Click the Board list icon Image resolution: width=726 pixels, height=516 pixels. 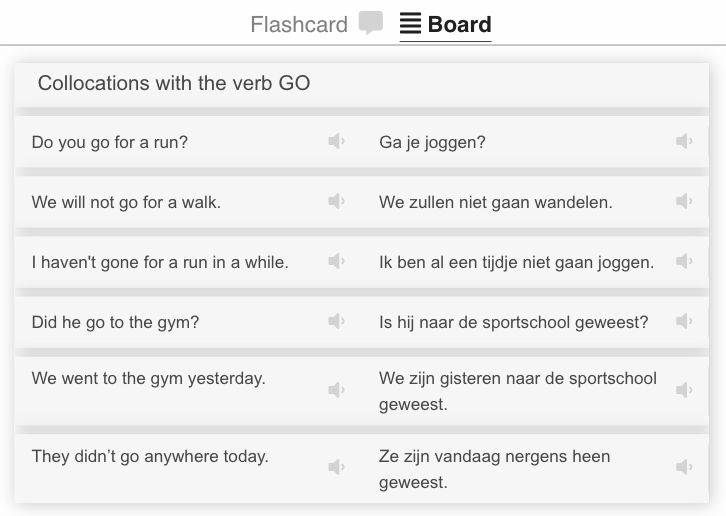click(x=410, y=24)
